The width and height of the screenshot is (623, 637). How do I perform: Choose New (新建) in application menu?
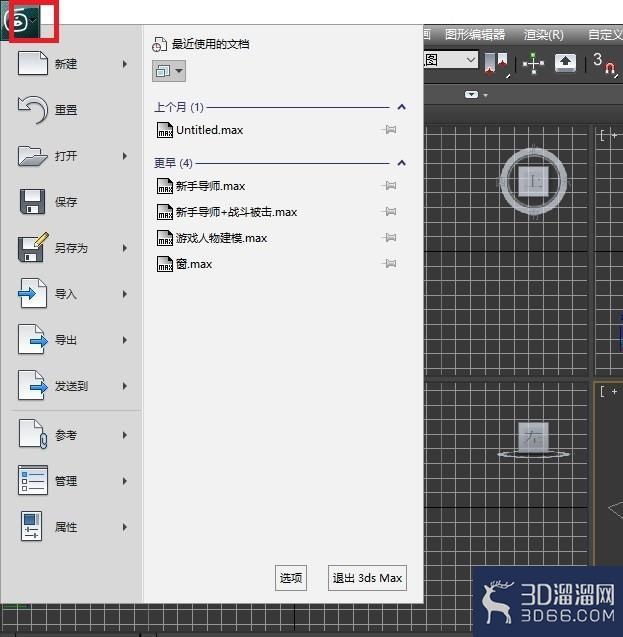71,64
